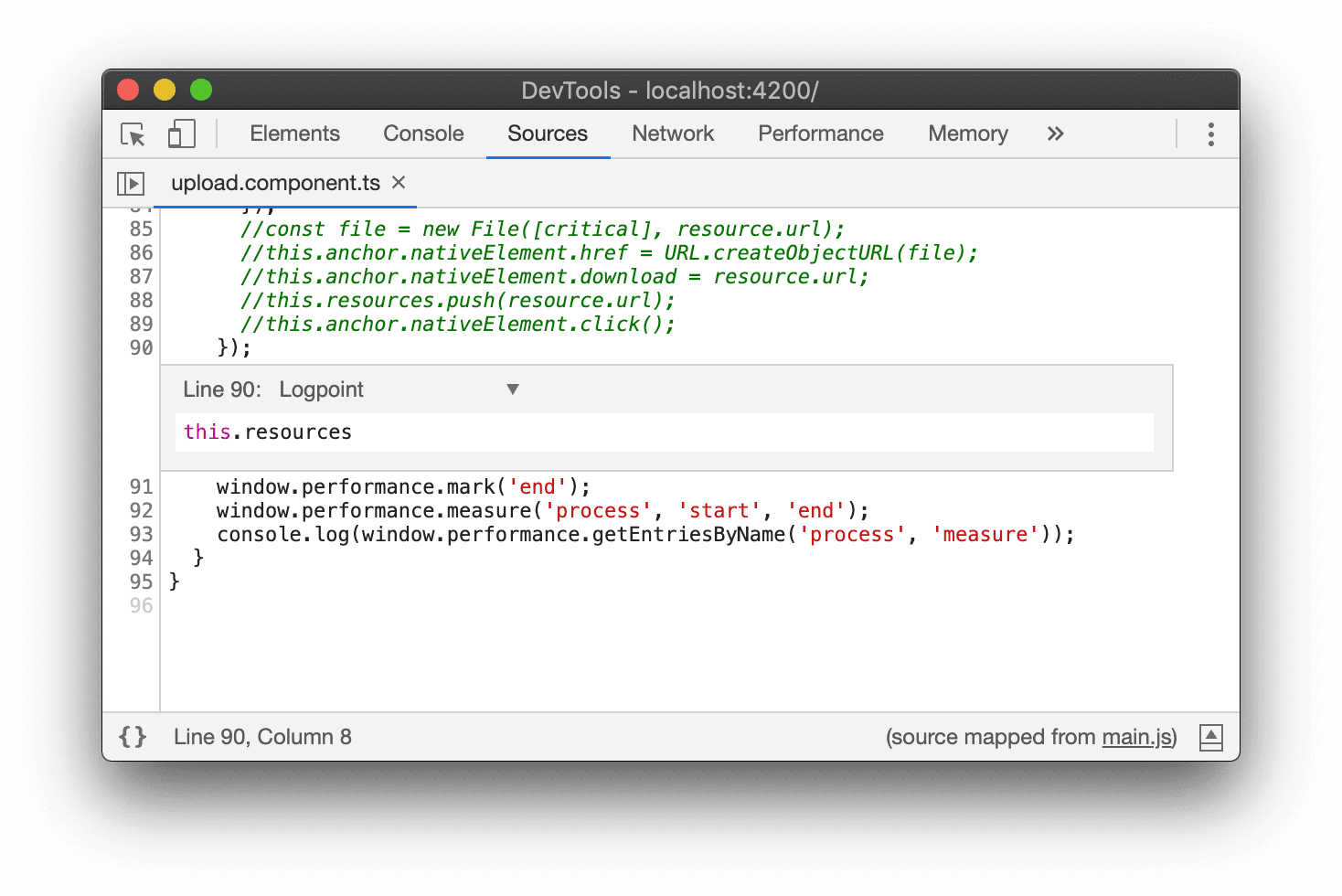Viewport: 1342px width, 896px height.
Task: Show the Sources navigator sidebar pane
Action: (x=131, y=183)
